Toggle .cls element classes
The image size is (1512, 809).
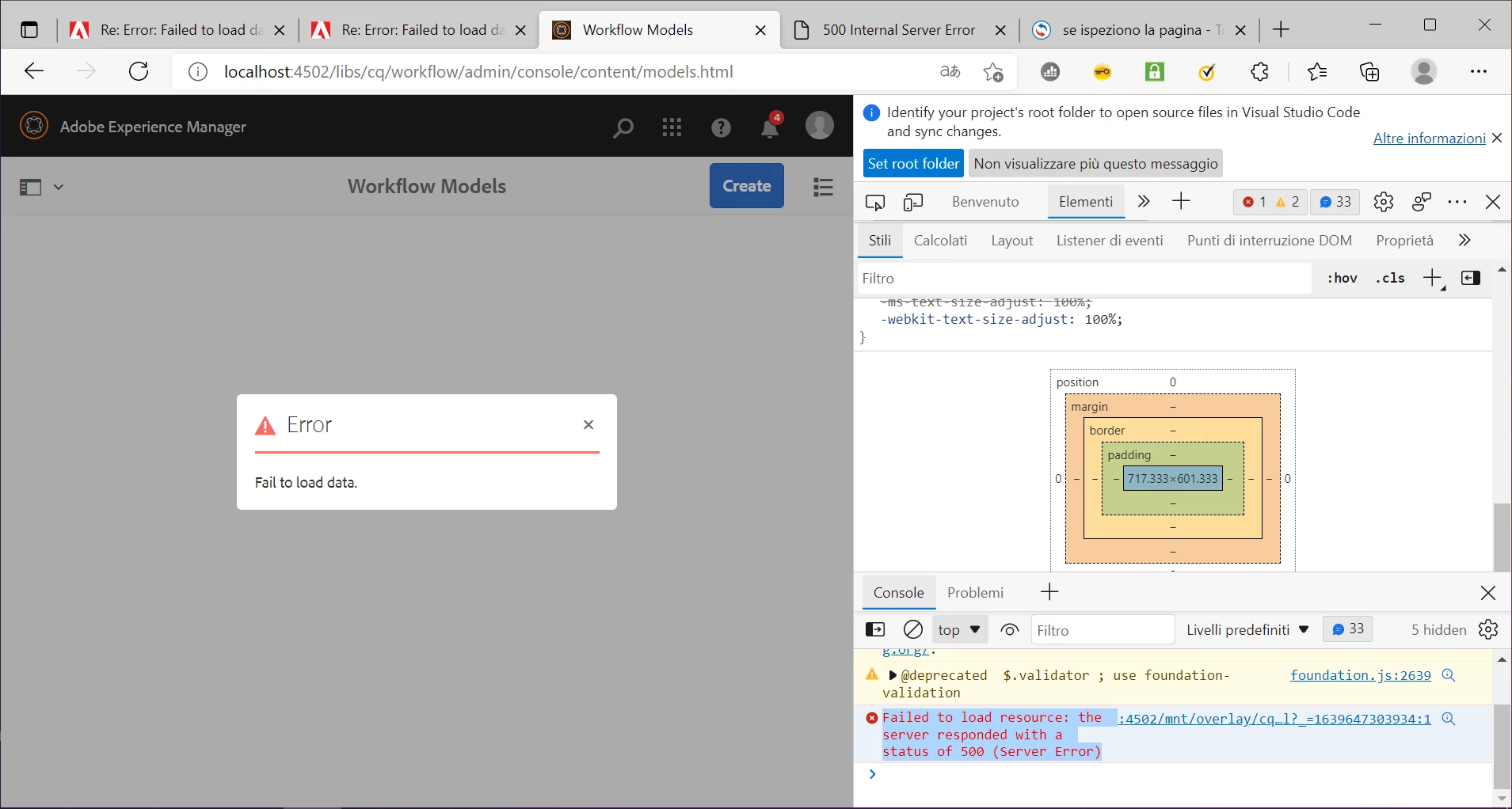[1391, 279]
